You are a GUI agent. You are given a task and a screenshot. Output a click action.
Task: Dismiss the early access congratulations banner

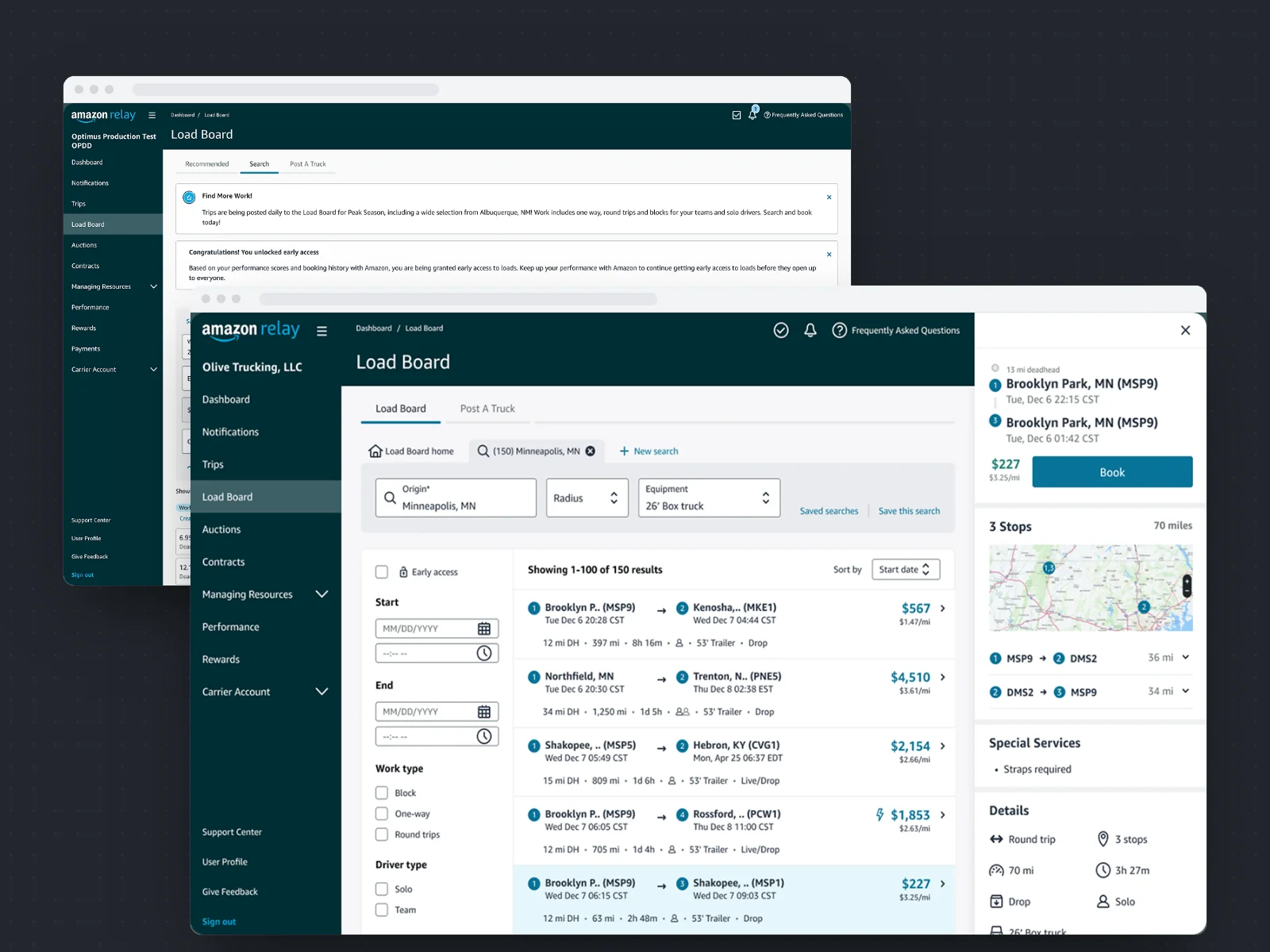coord(829,255)
